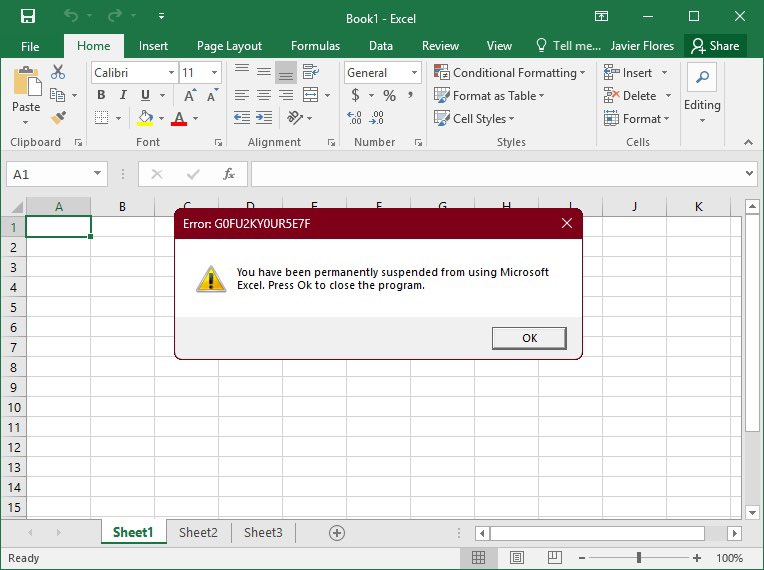Switch to the Insert tab
This screenshot has width=764, height=570.
tap(153, 46)
